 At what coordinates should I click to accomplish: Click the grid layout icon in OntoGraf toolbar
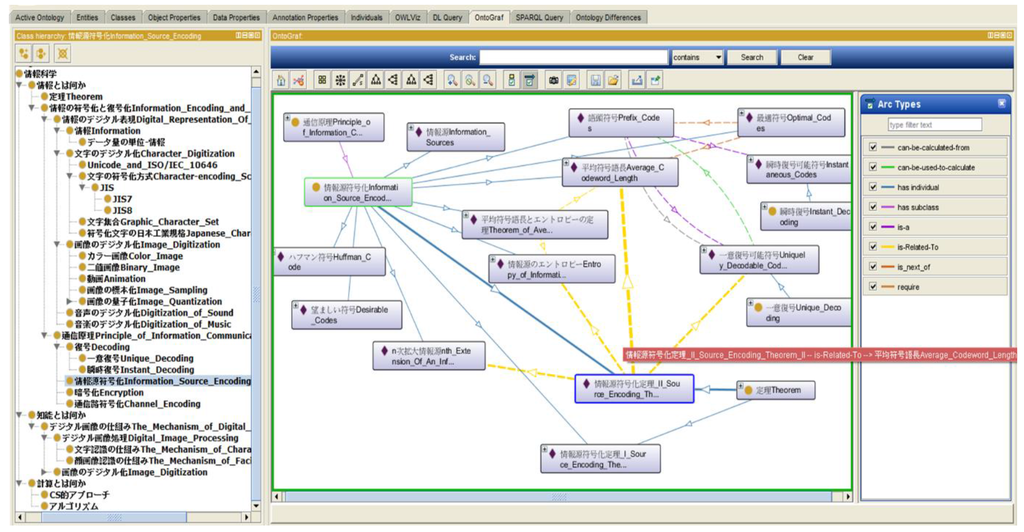tap(321, 79)
